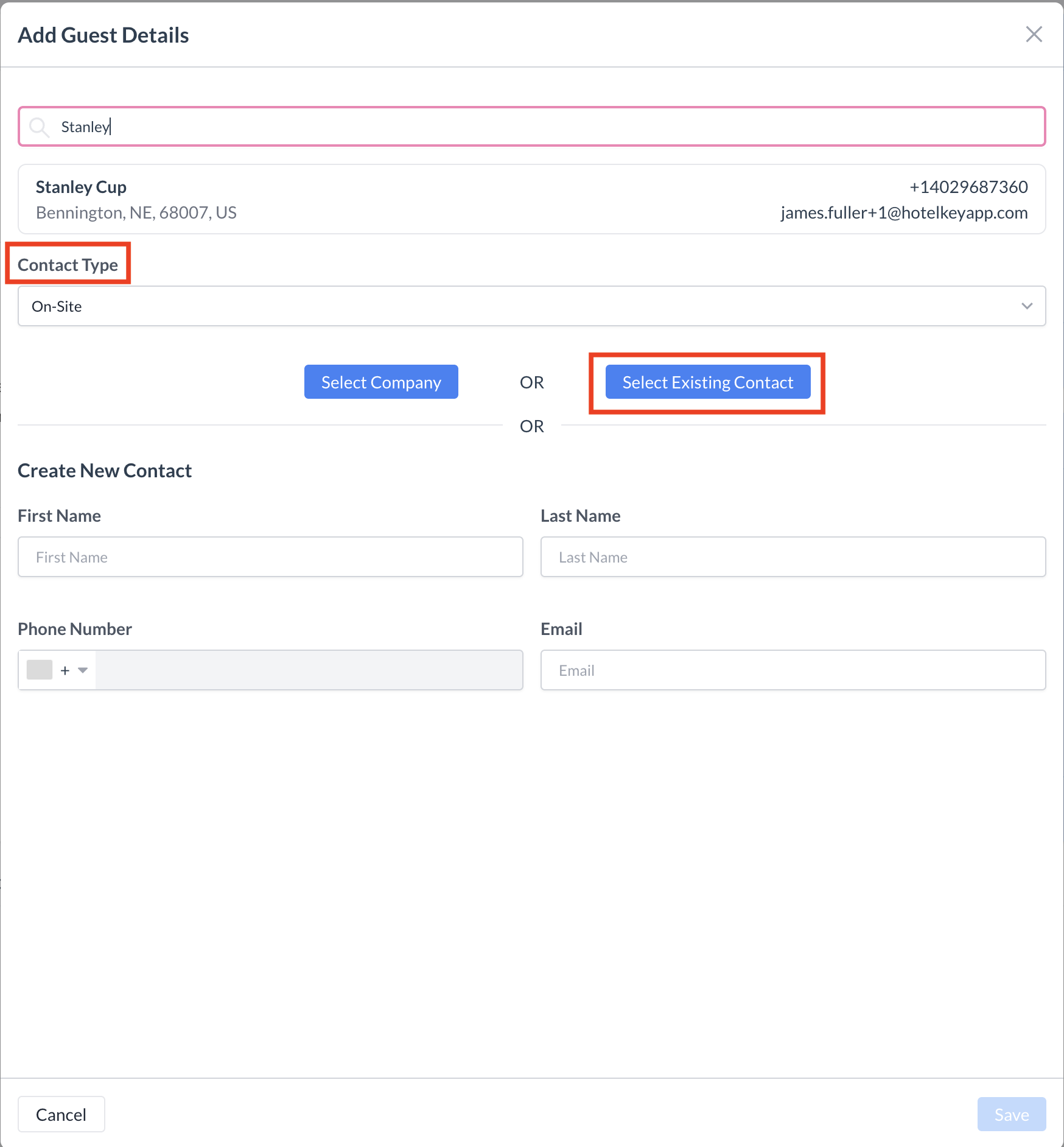Screen dimensions: 1064x1147
Task: Click the Select Company button
Action: (x=381, y=382)
